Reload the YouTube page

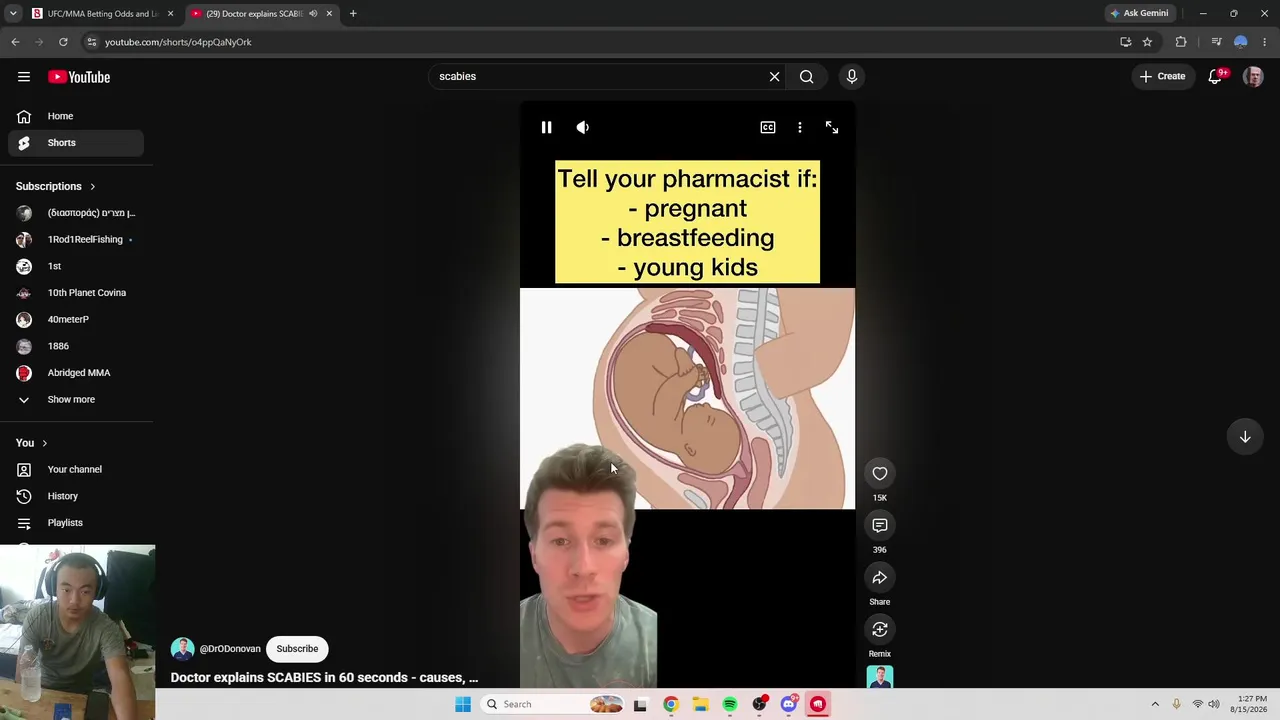[x=63, y=42]
